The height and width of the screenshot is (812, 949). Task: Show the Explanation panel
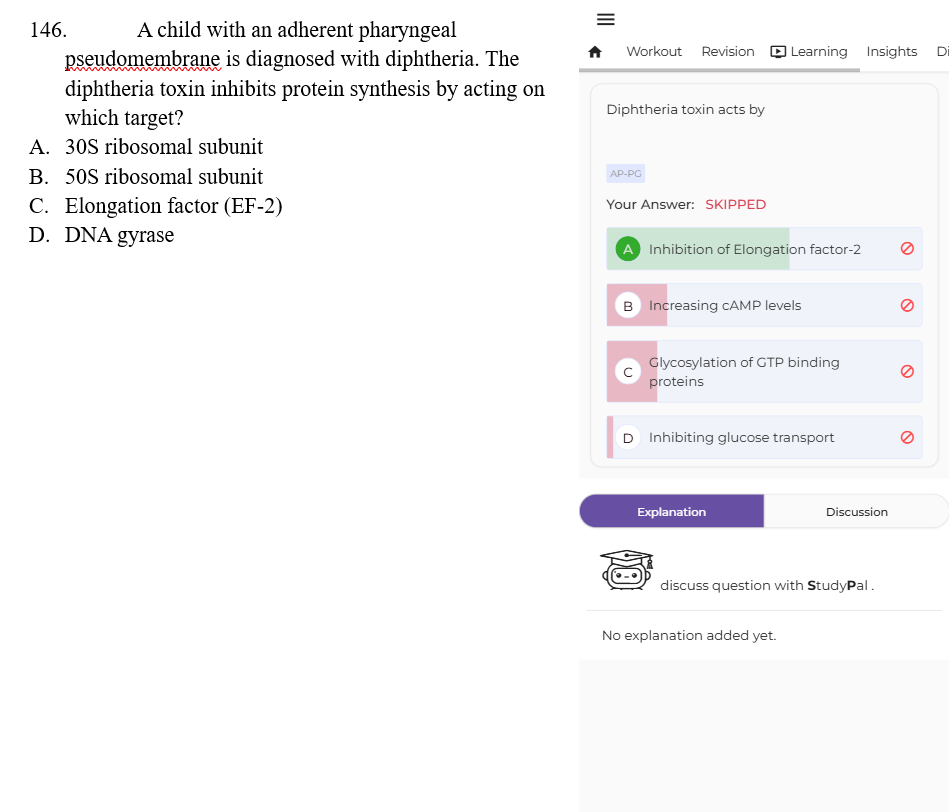click(671, 511)
